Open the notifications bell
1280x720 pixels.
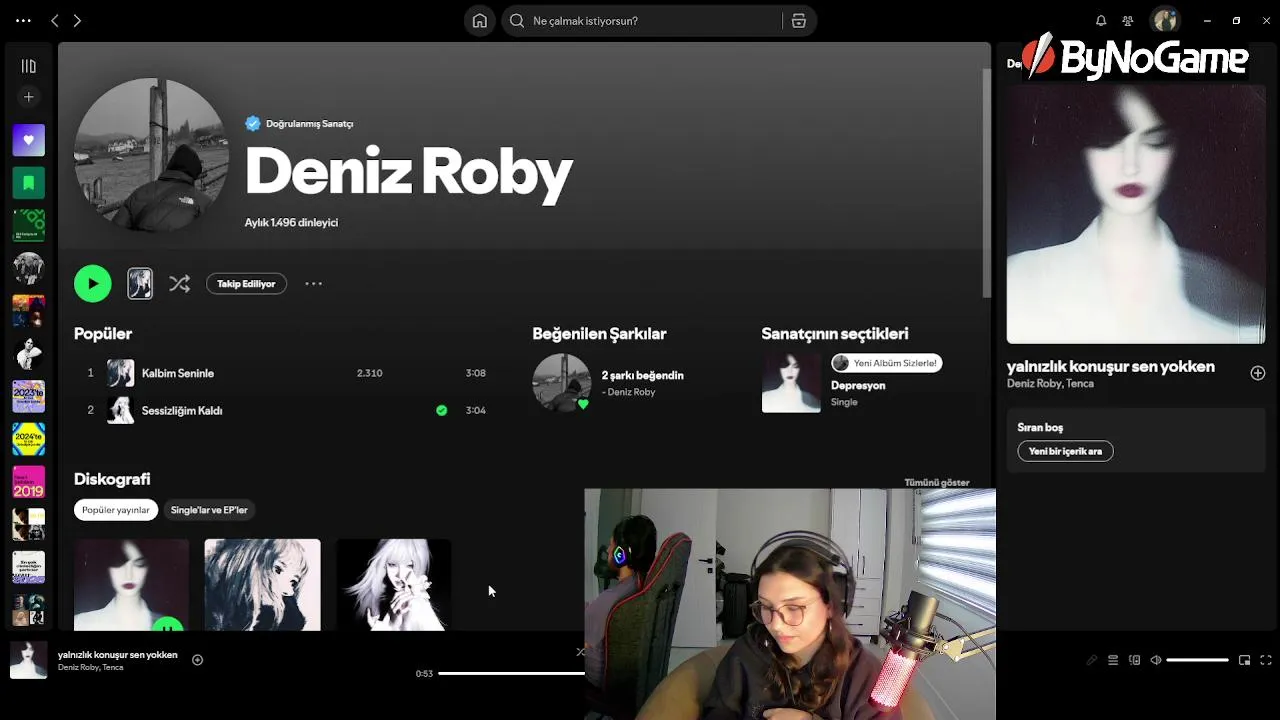[1101, 21]
